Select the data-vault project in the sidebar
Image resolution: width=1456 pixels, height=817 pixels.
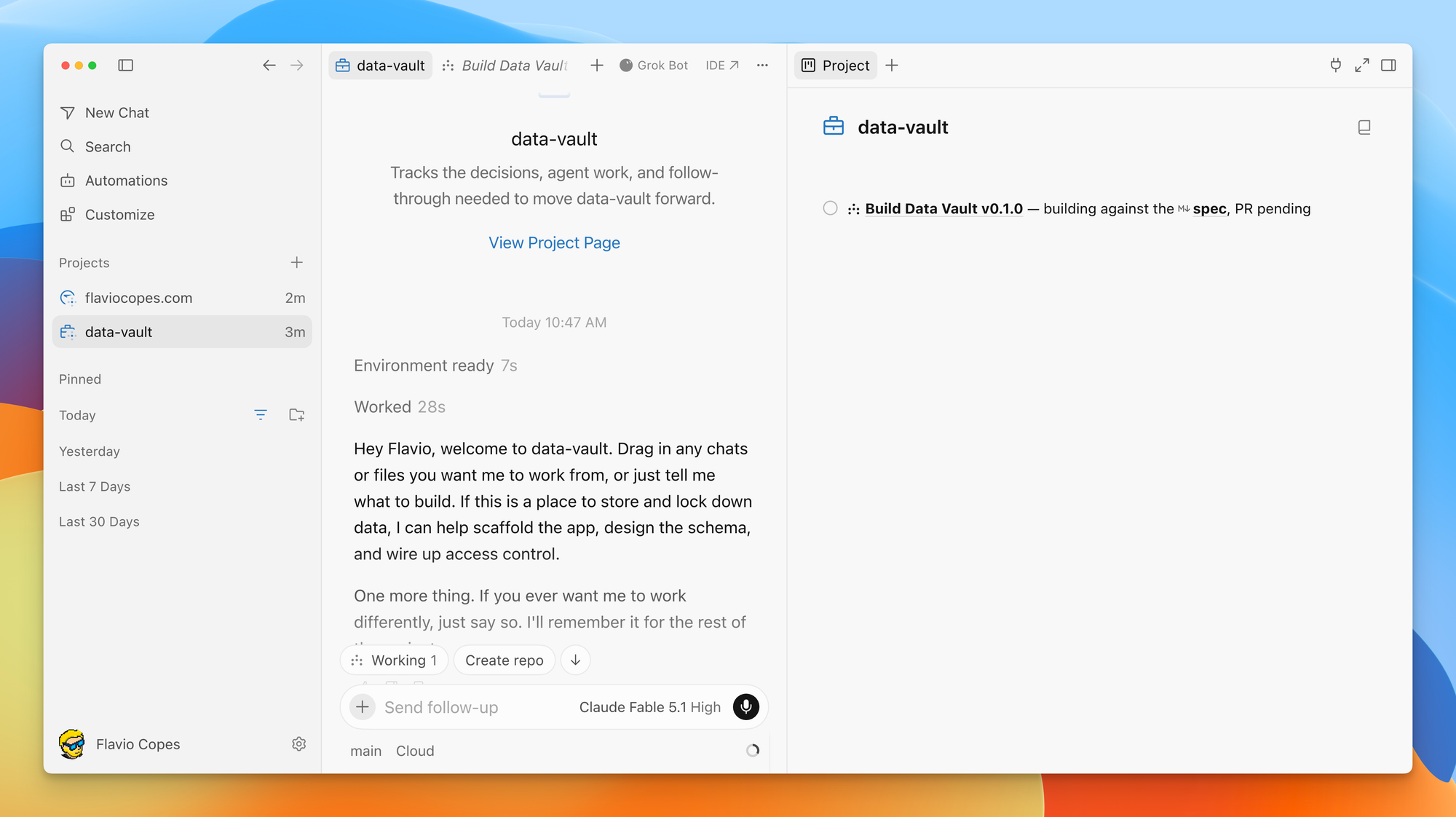tap(182, 332)
